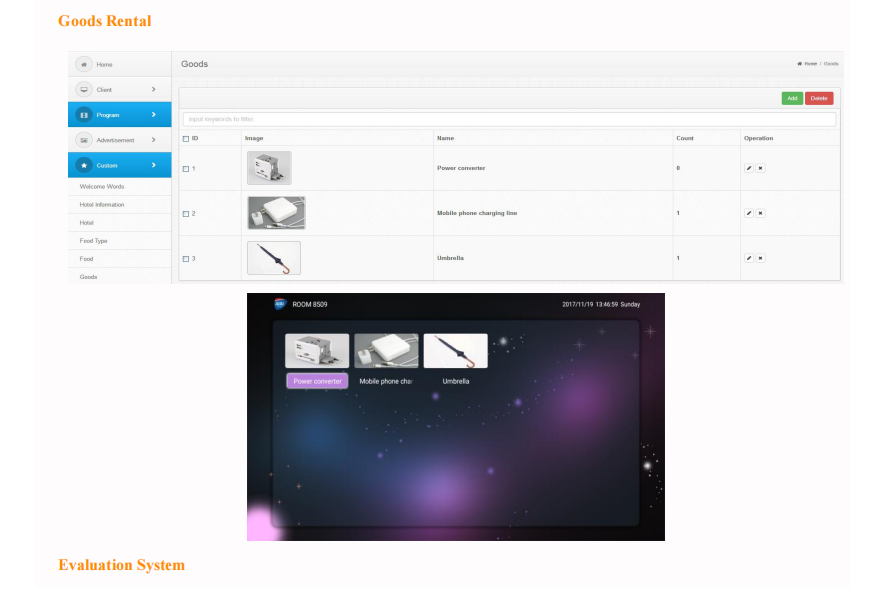The height and width of the screenshot is (595, 876).
Task: Check the box for row 1
Action: tap(186, 169)
